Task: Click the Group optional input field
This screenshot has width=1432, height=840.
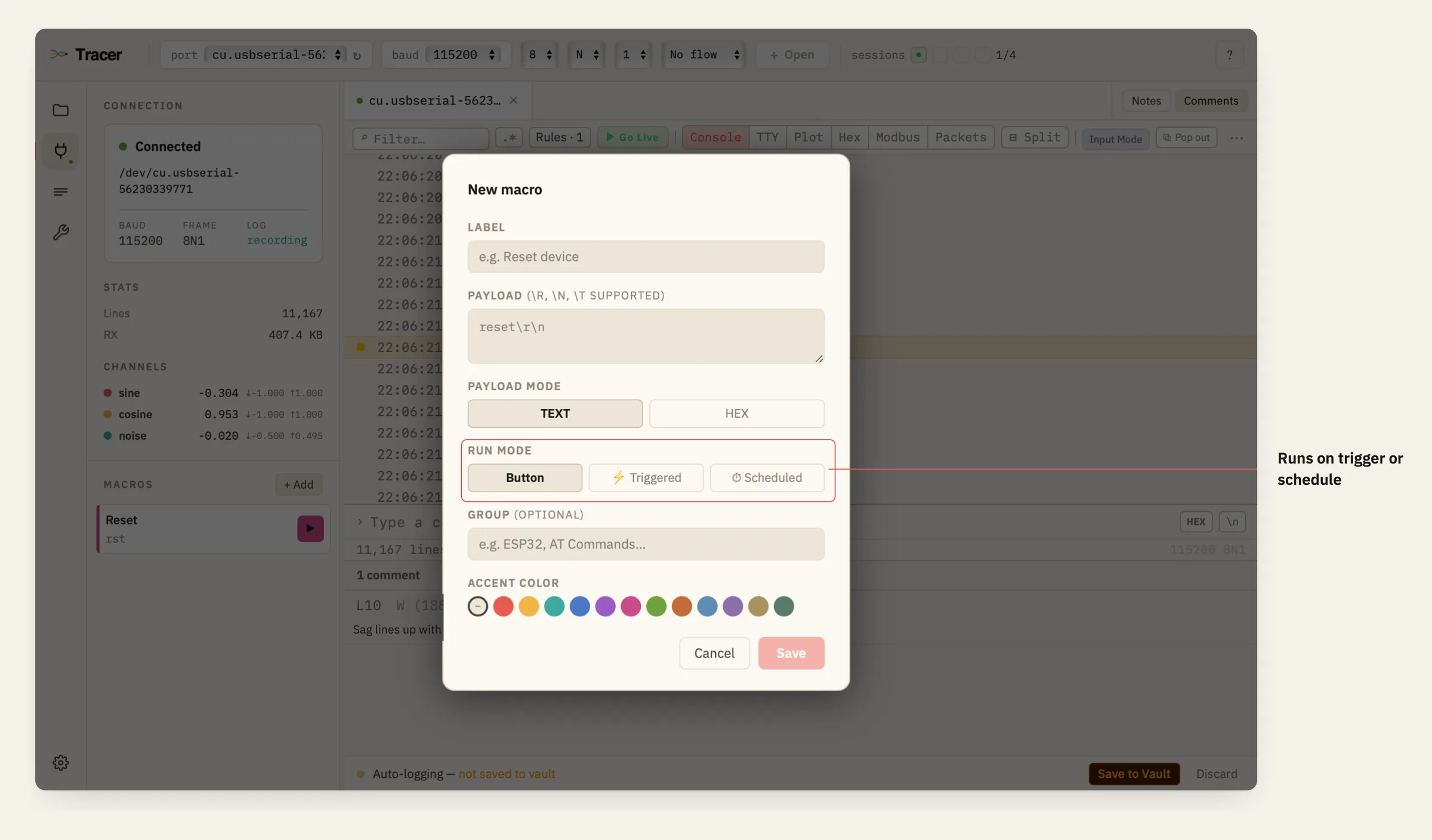Action: [x=646, y=544]
